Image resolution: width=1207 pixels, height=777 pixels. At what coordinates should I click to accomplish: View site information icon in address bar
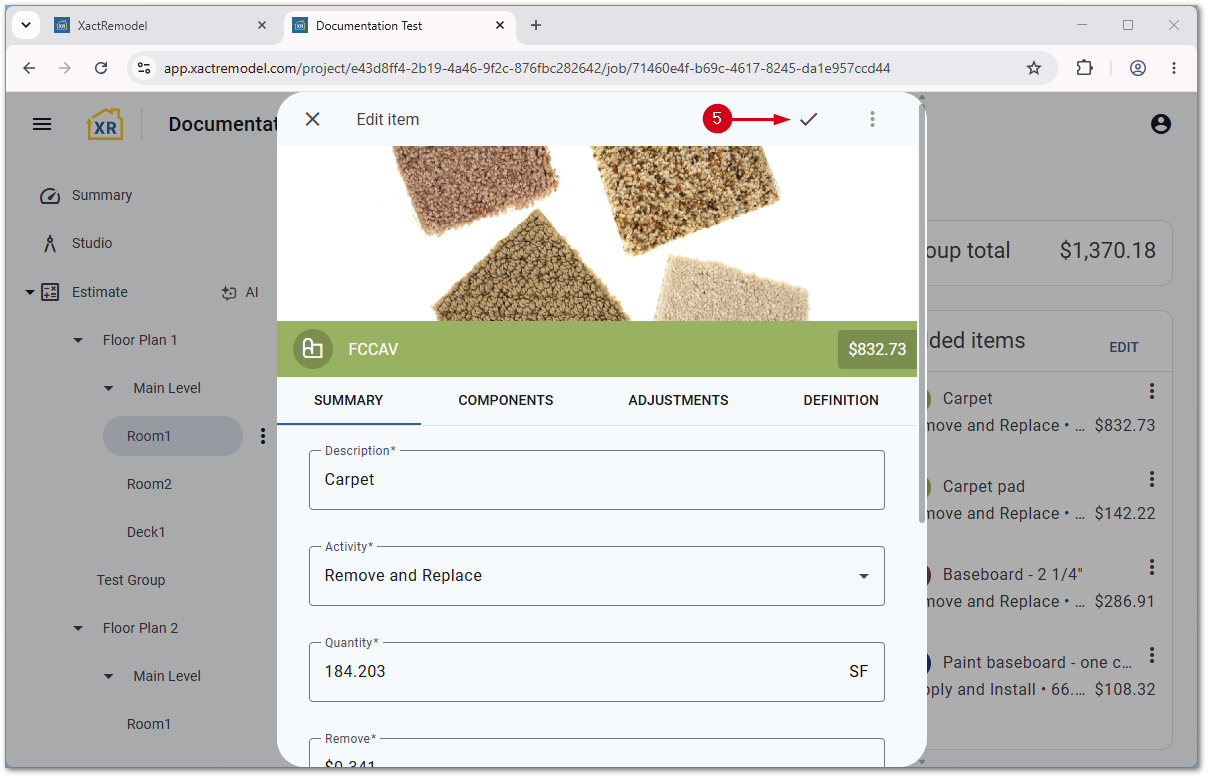click(144, 68)
